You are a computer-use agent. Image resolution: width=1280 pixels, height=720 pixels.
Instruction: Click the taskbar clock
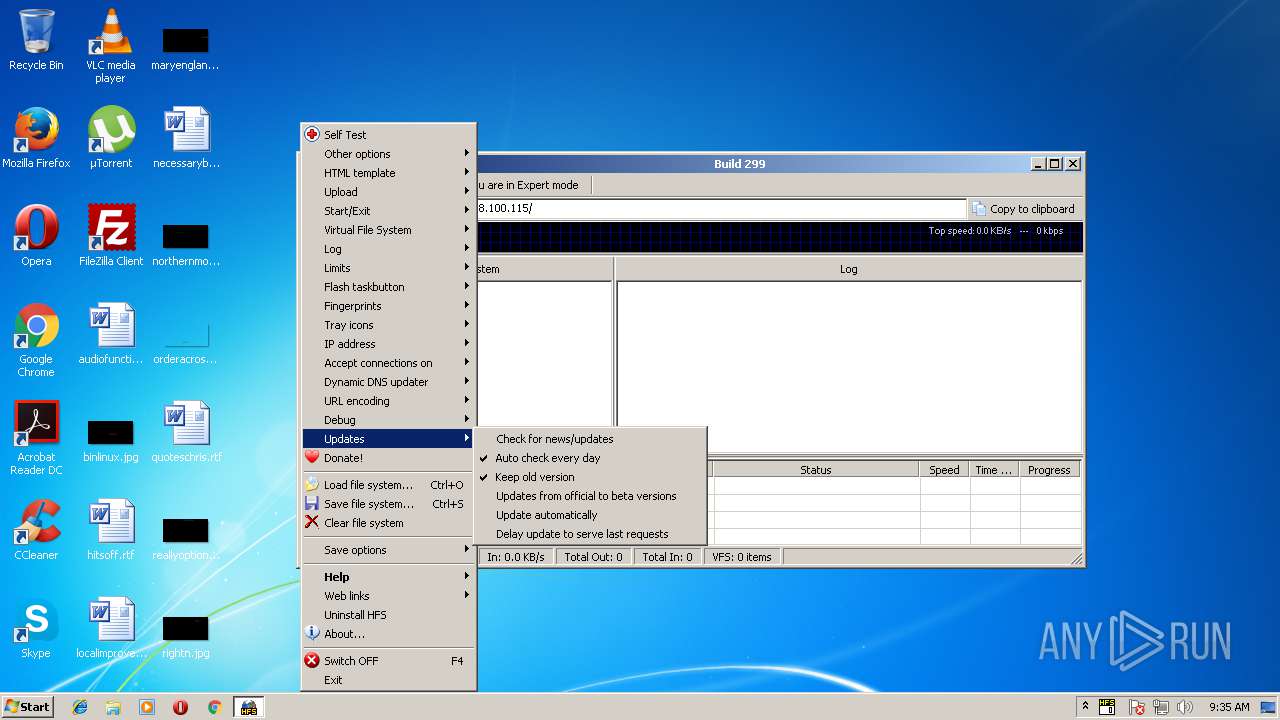(1229, 707)
